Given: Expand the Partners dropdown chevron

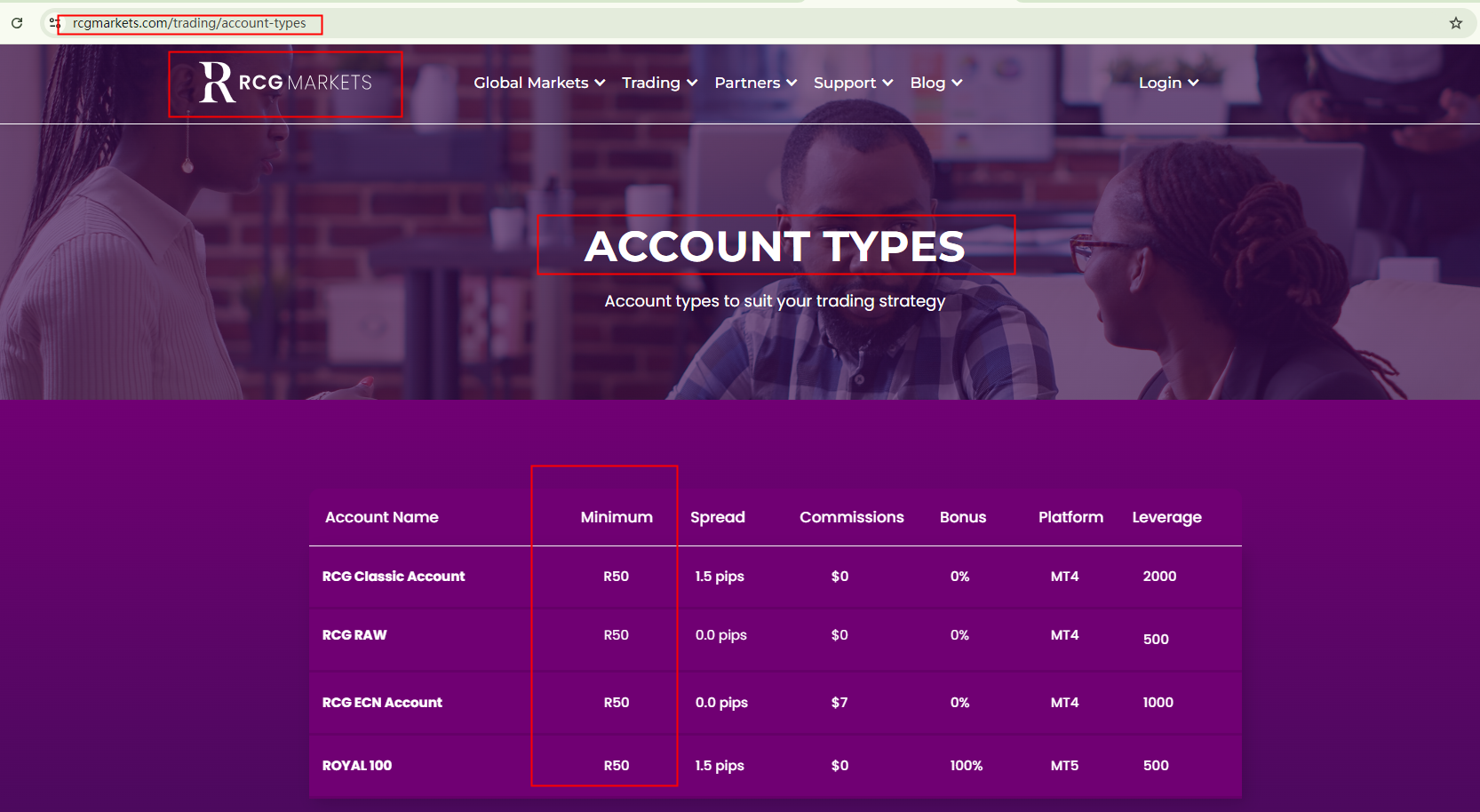Looking at the screenshot, I should coord(792,83).
